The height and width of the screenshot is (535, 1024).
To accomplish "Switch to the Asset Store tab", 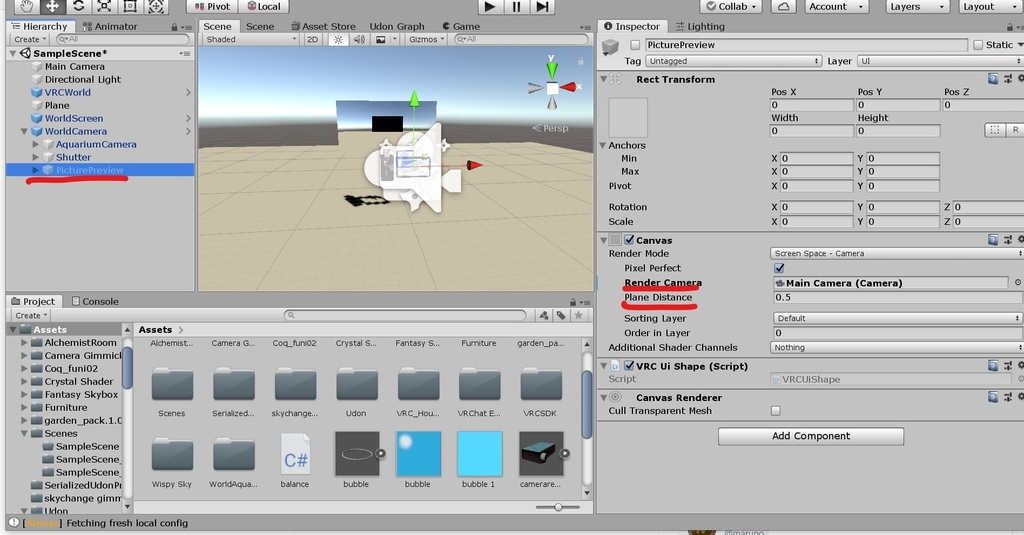I will tap(323, 27).
